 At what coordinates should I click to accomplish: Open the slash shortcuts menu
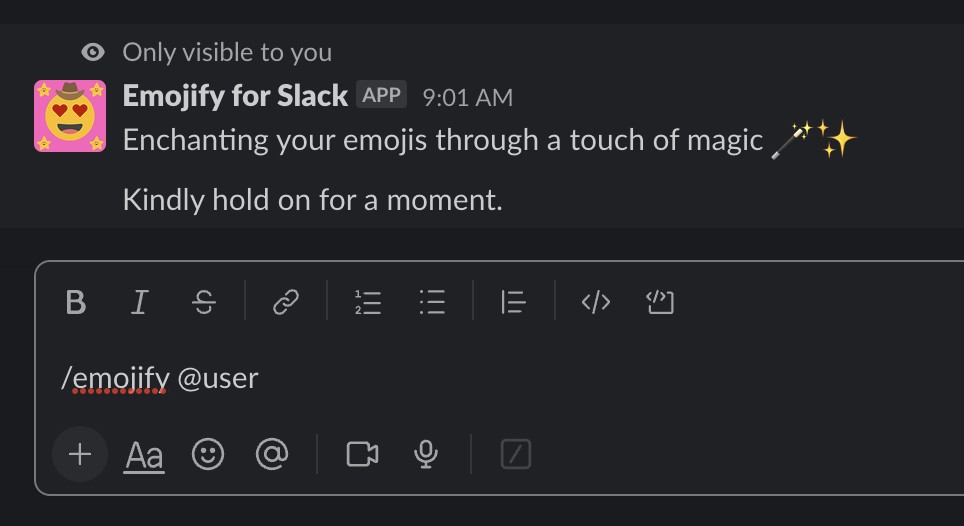[x=515, y=455]
